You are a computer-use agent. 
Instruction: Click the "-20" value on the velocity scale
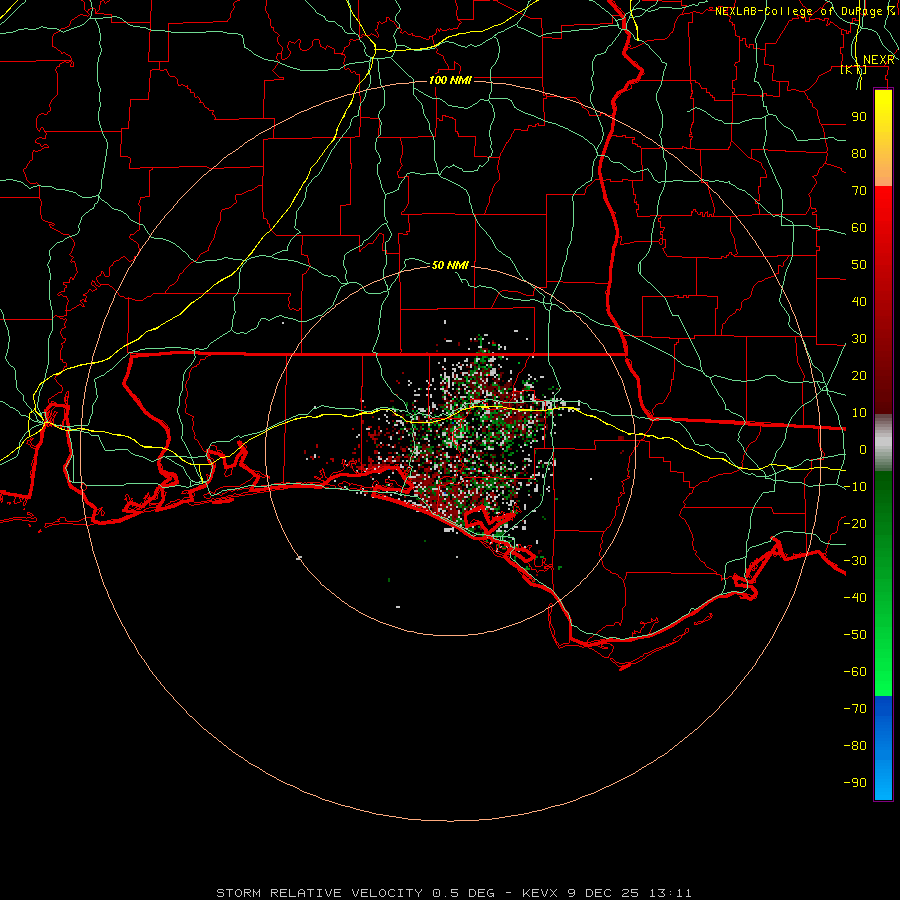pyautogui.click(x=855, y=524)
